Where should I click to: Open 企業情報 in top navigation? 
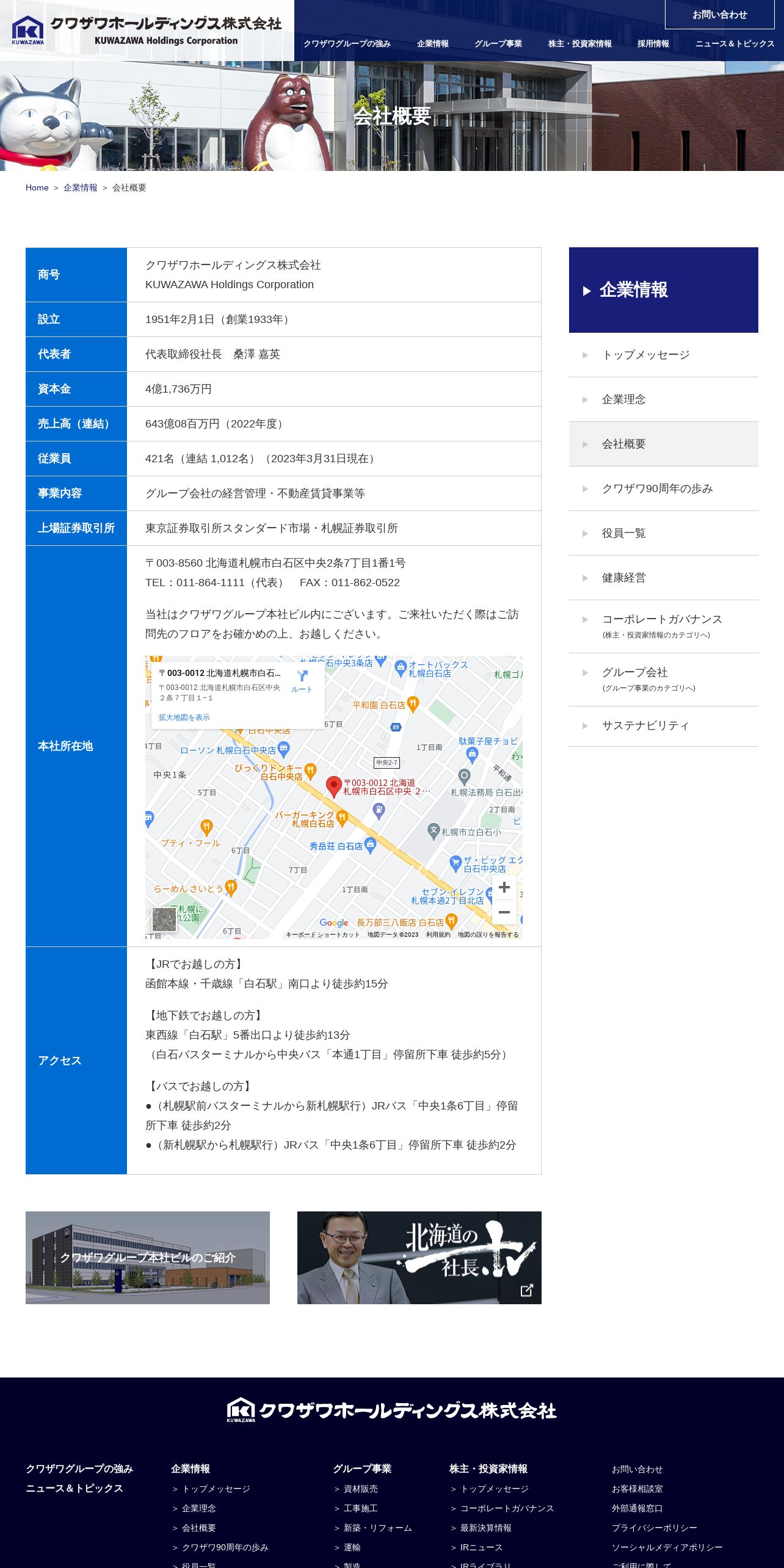click(433, 43)
